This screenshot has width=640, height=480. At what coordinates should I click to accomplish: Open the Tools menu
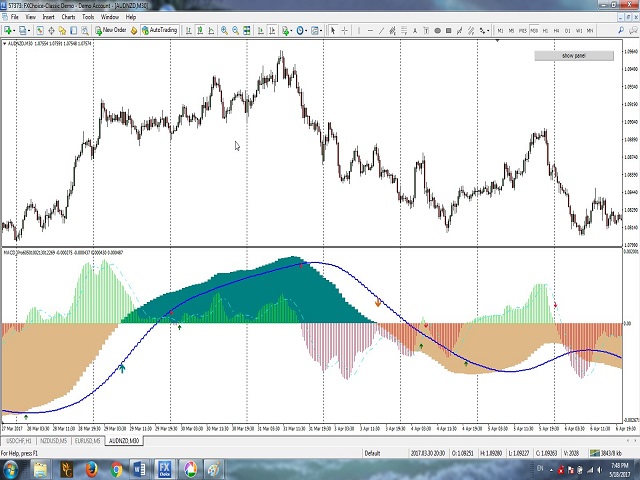88,17
